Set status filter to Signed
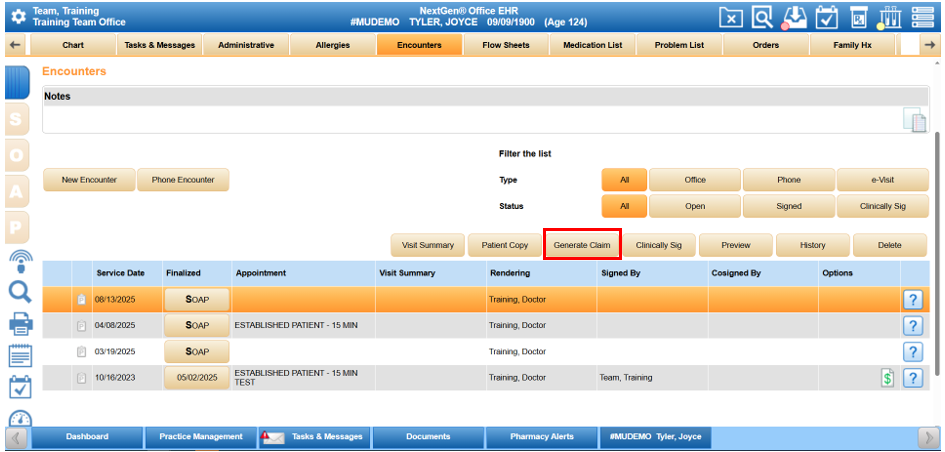The width and height of the screenshot is (945, 452). [788, 207]
